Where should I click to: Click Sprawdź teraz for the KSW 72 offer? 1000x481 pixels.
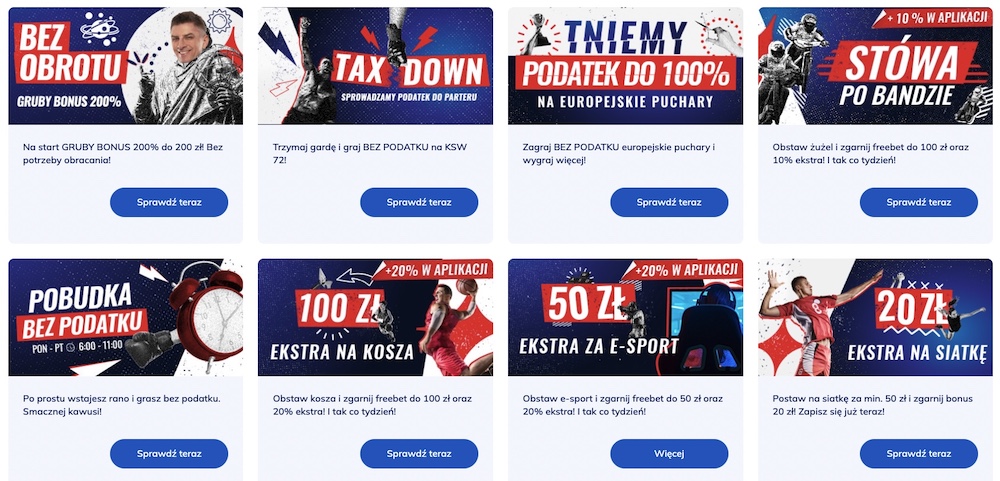click(419, 202)
